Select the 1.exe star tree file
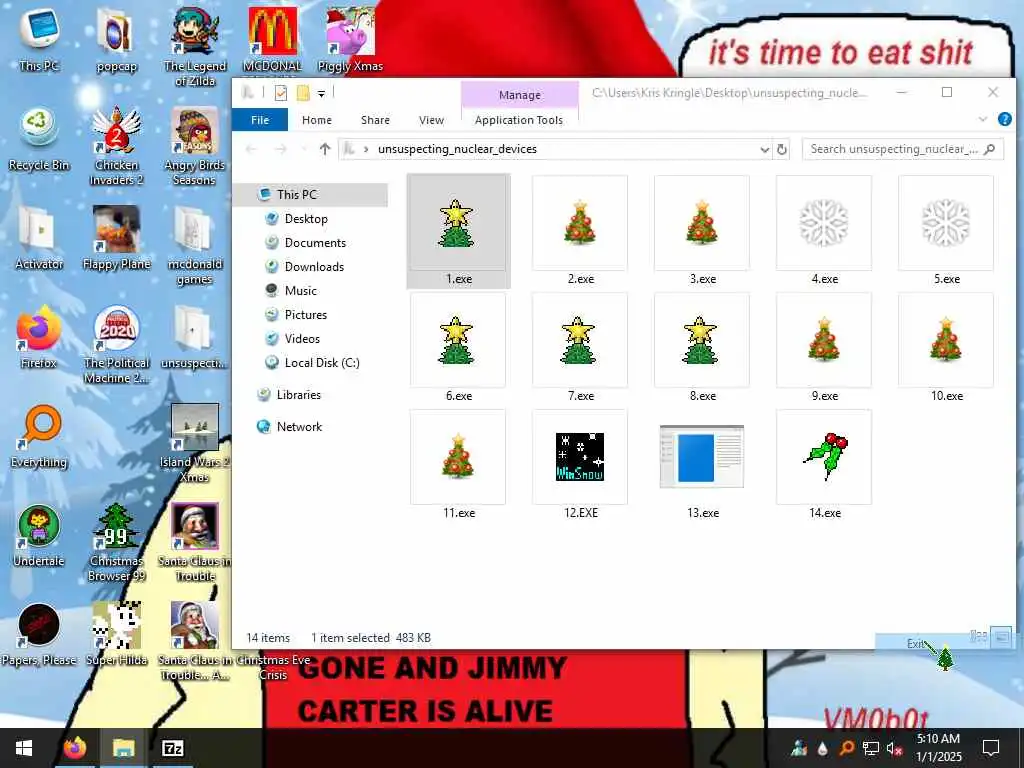The height and width of the screenshot is (768, 1024). (458, 231)
